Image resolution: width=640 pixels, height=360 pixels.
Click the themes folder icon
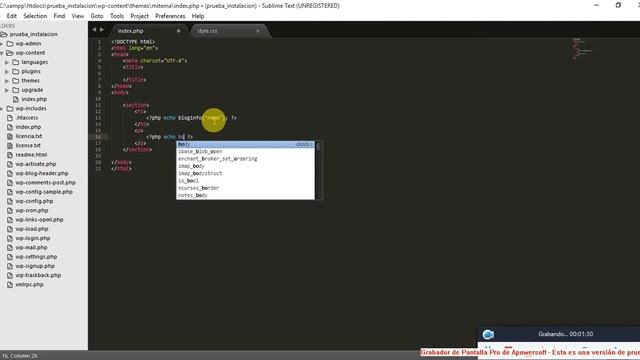click(x=16, y=81)
